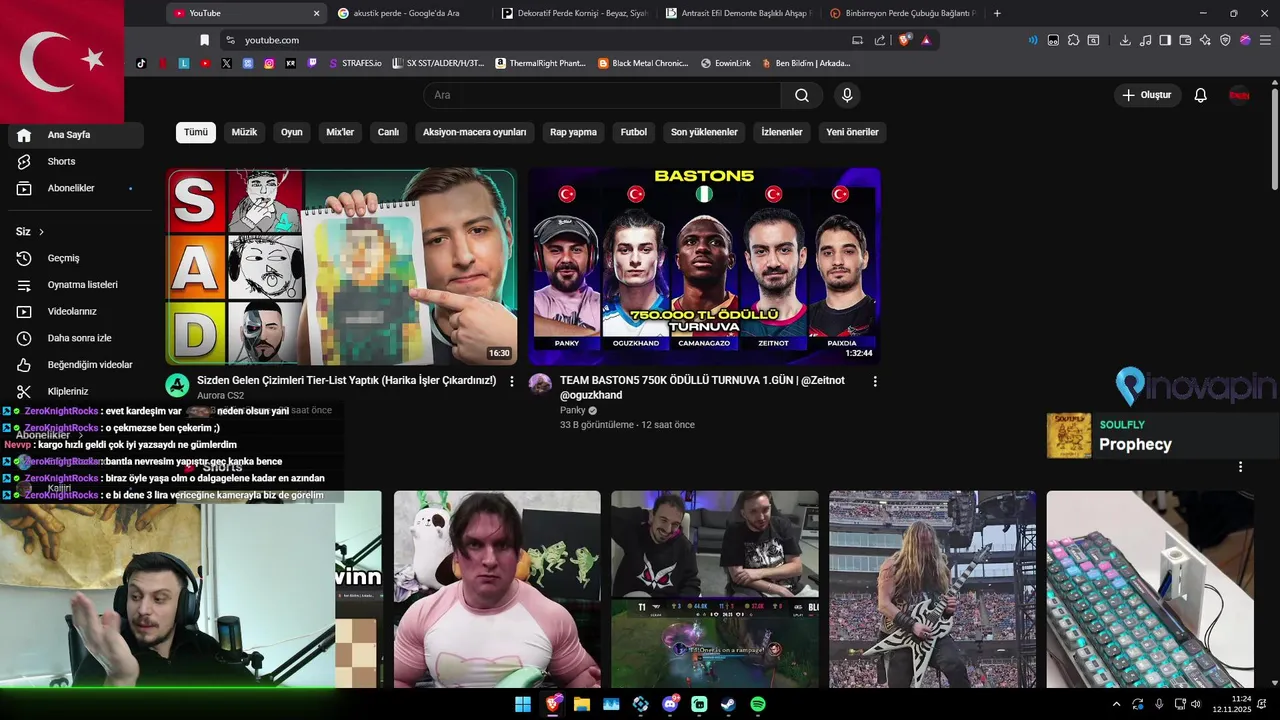Screen dimensions: 1280x720
Task: Select the Mix'ler filter chip
Action: 340,132
